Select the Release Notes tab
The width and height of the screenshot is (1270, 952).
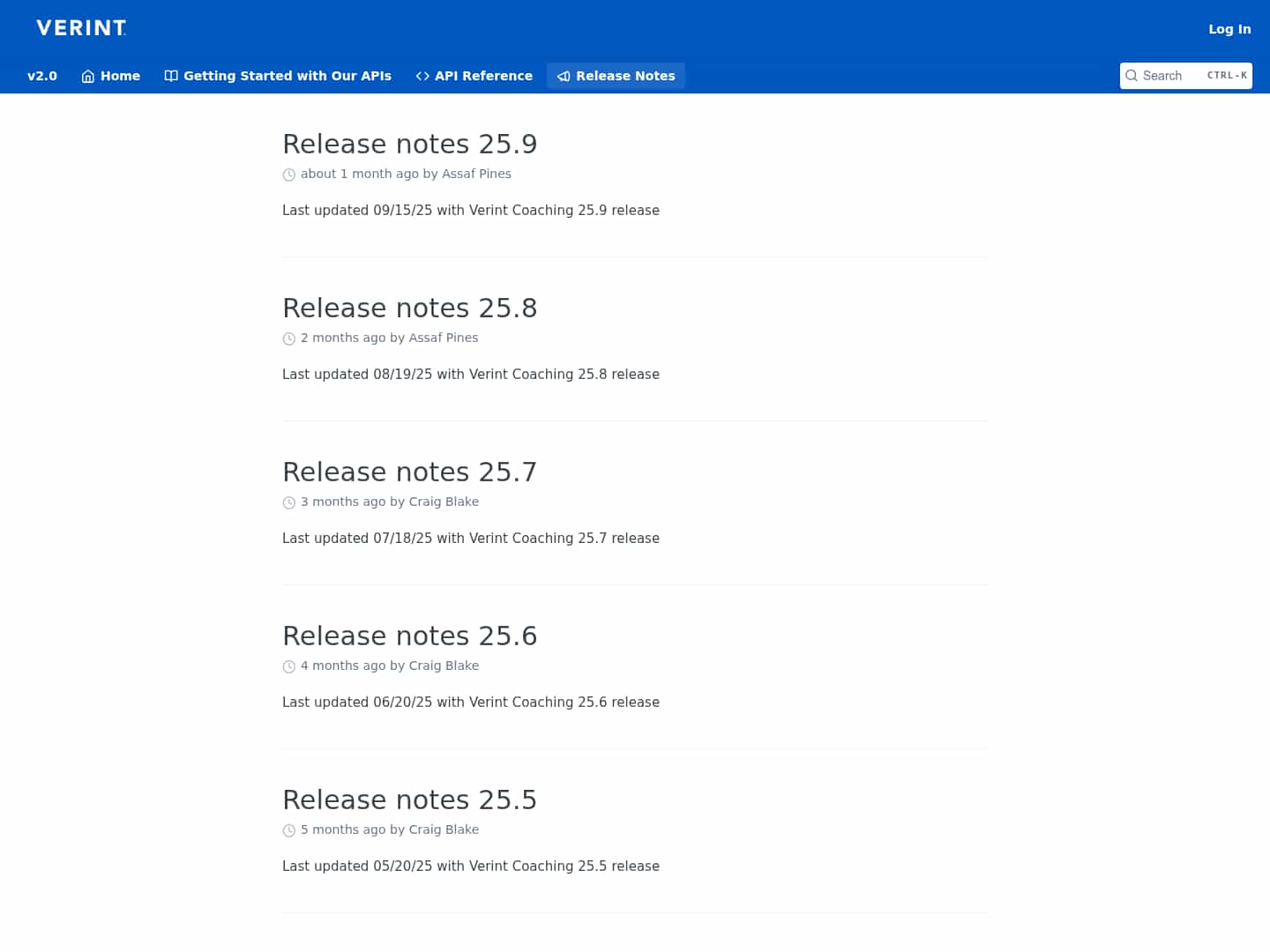tap(616, 76)
